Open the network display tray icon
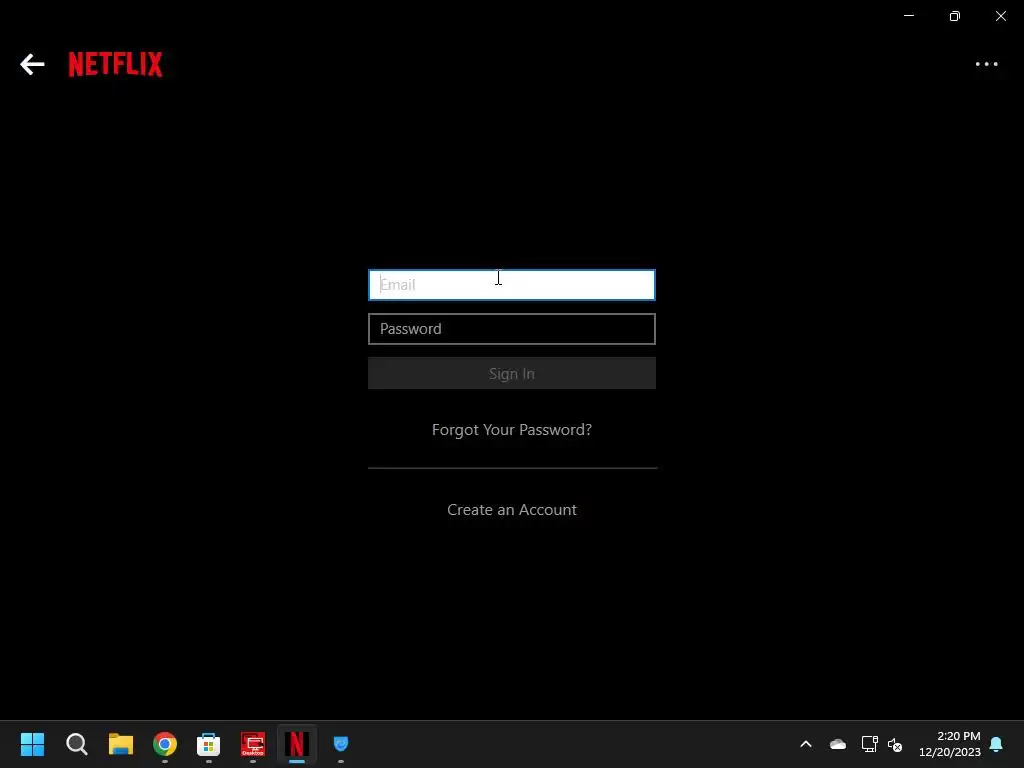Image resolution: width=1024 pixels, height=768 pixels. pos(869,744)
